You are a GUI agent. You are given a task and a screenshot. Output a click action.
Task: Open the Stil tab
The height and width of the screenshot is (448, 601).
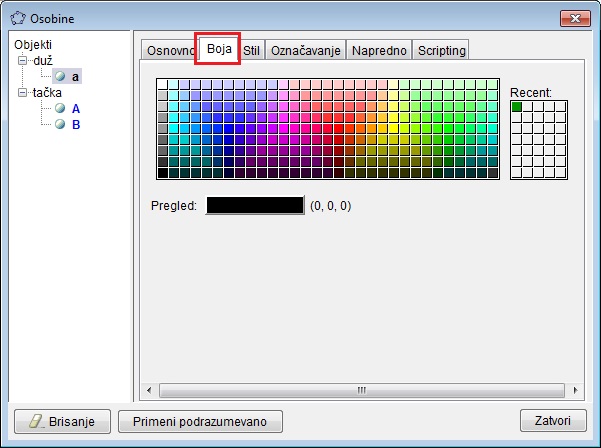tap(251, 50)
